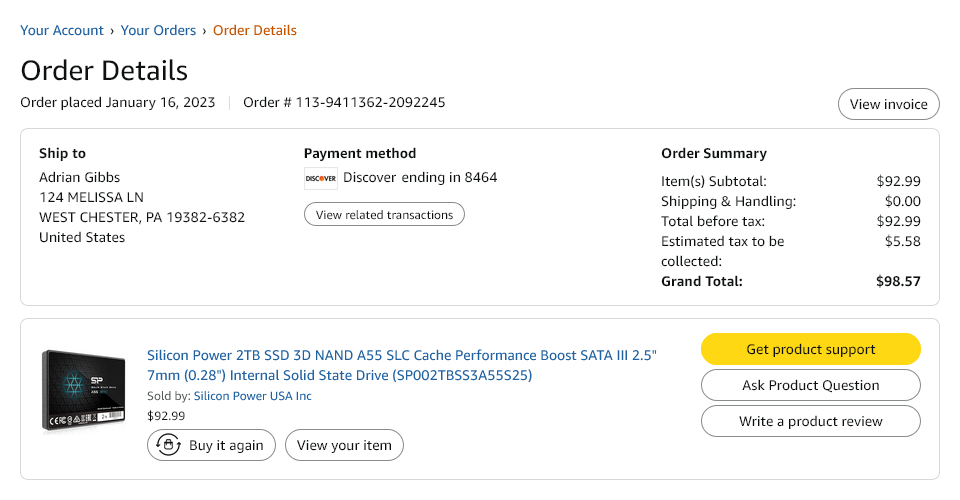Open the Your Account breadcrumb link
Image resolution: width=960 pixels, height=500 pixels.
[62, 30]
